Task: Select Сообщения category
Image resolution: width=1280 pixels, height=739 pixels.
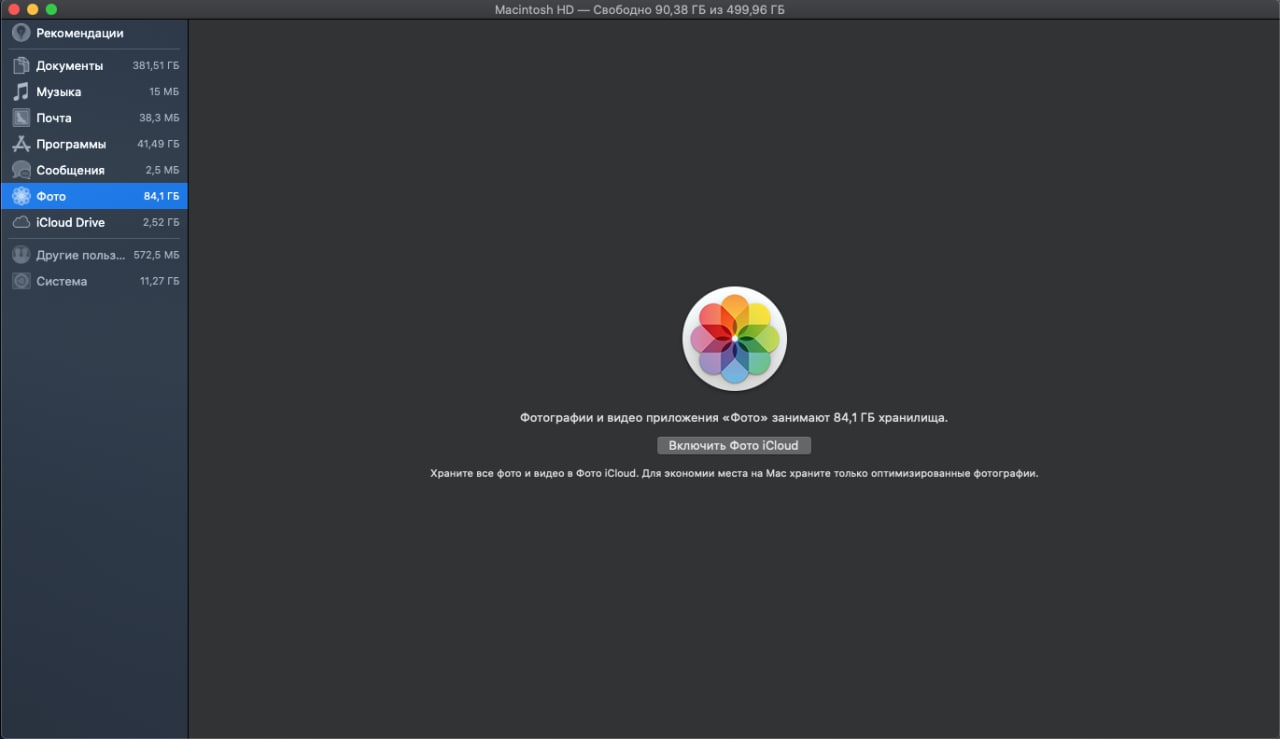Action: tap(70, 170)
